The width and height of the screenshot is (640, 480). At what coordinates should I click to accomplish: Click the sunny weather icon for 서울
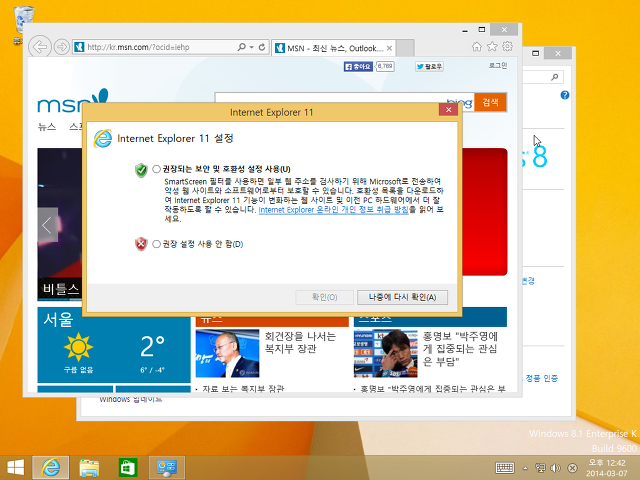(78, 347)
